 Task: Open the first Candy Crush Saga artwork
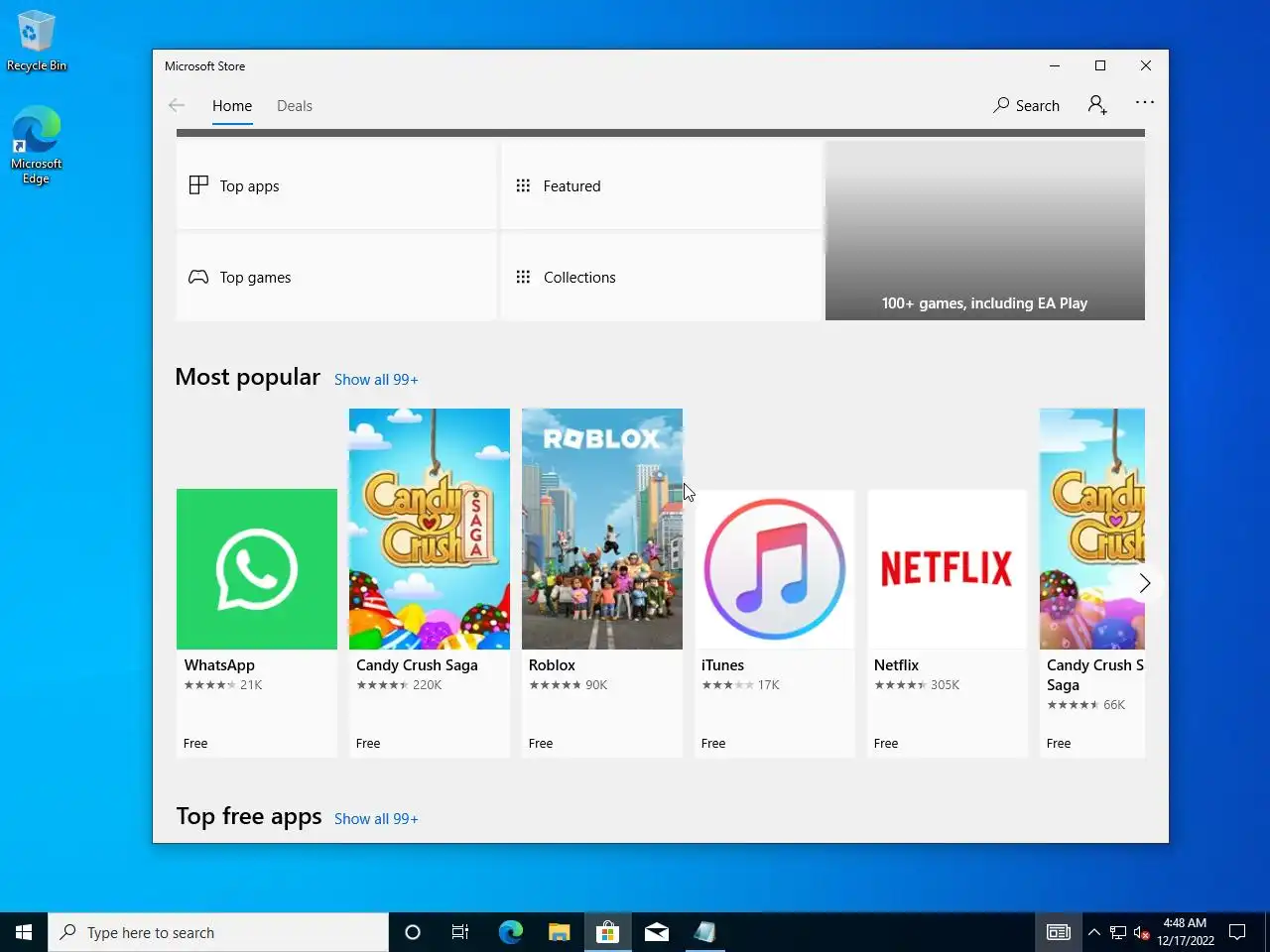(x=430, y=529)
